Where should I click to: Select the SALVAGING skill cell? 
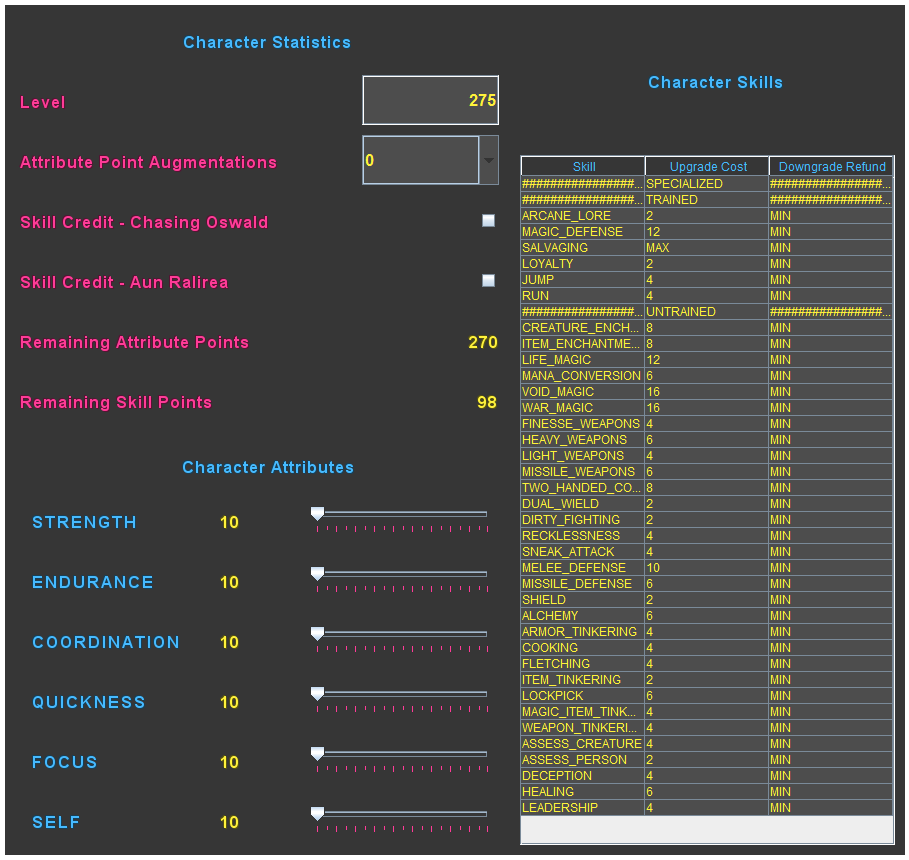pos(583,248)
